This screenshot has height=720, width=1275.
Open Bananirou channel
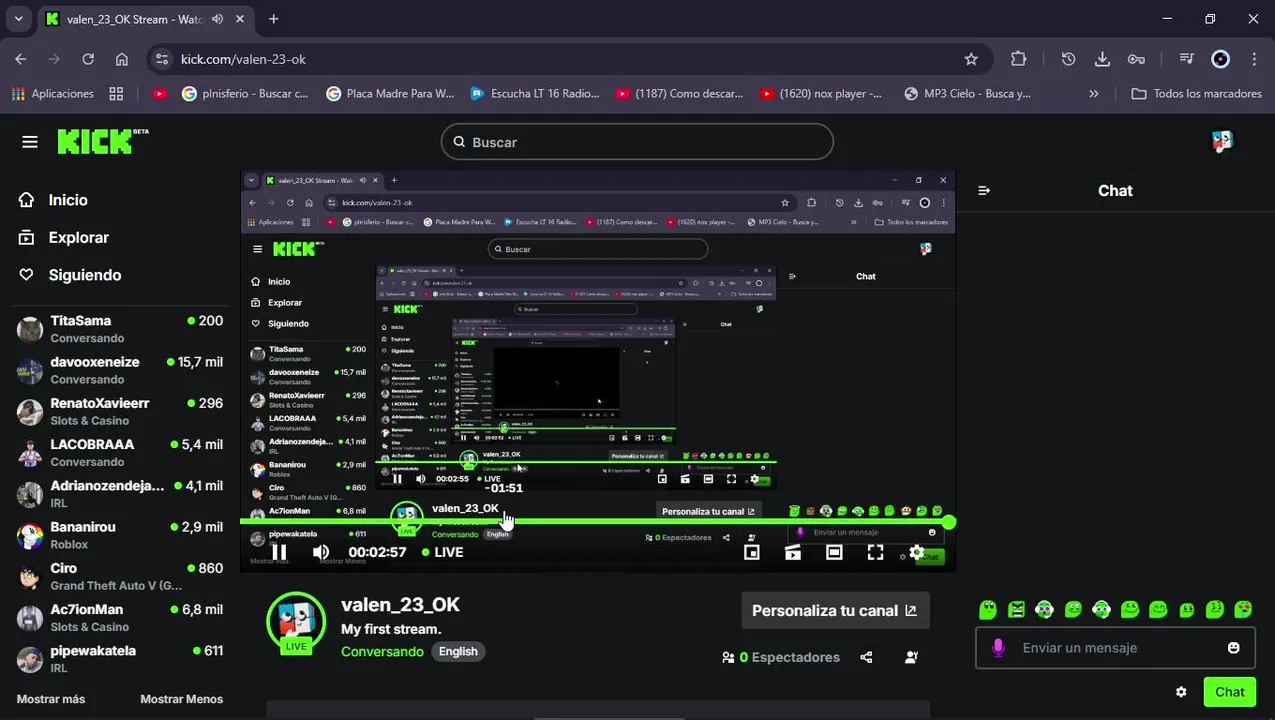coord(120,535)
